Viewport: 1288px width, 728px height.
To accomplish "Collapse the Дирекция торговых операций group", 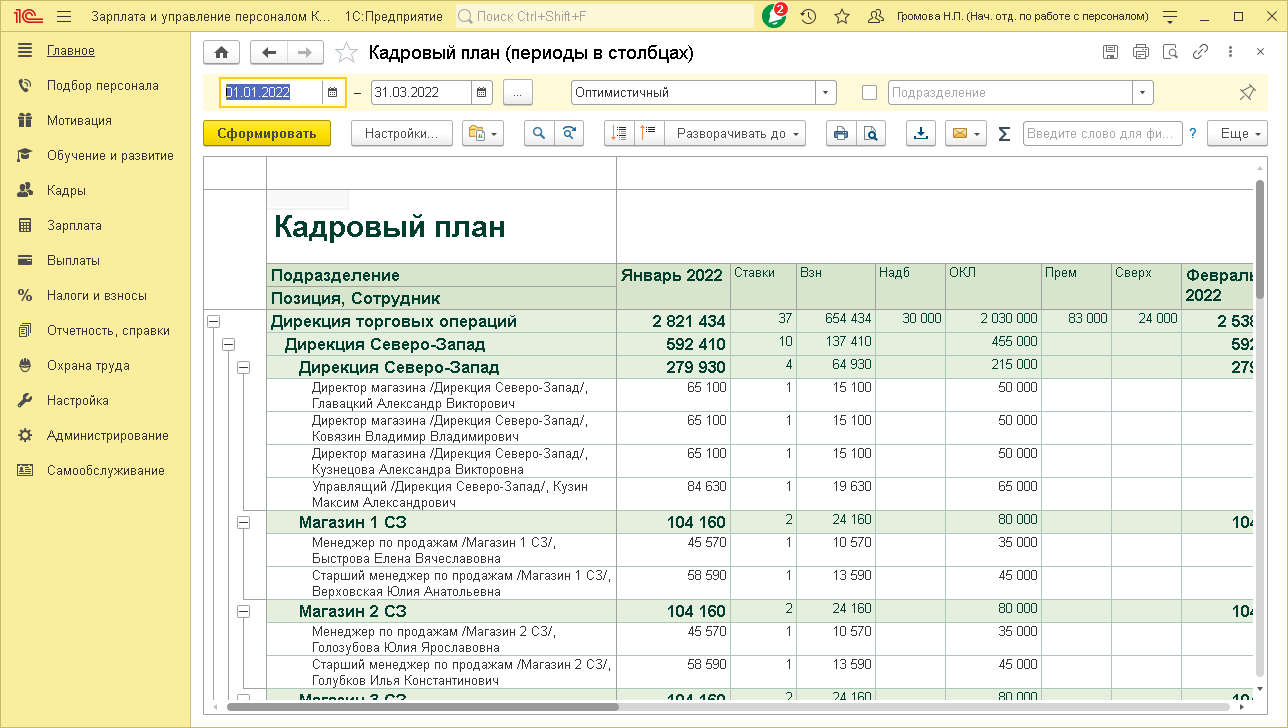I will [x=213, y=321].
